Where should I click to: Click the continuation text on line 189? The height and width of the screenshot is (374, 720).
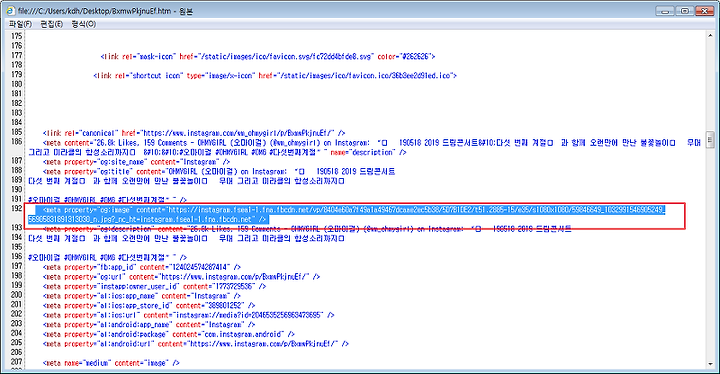pyautogui.click(x=186, y=181)
